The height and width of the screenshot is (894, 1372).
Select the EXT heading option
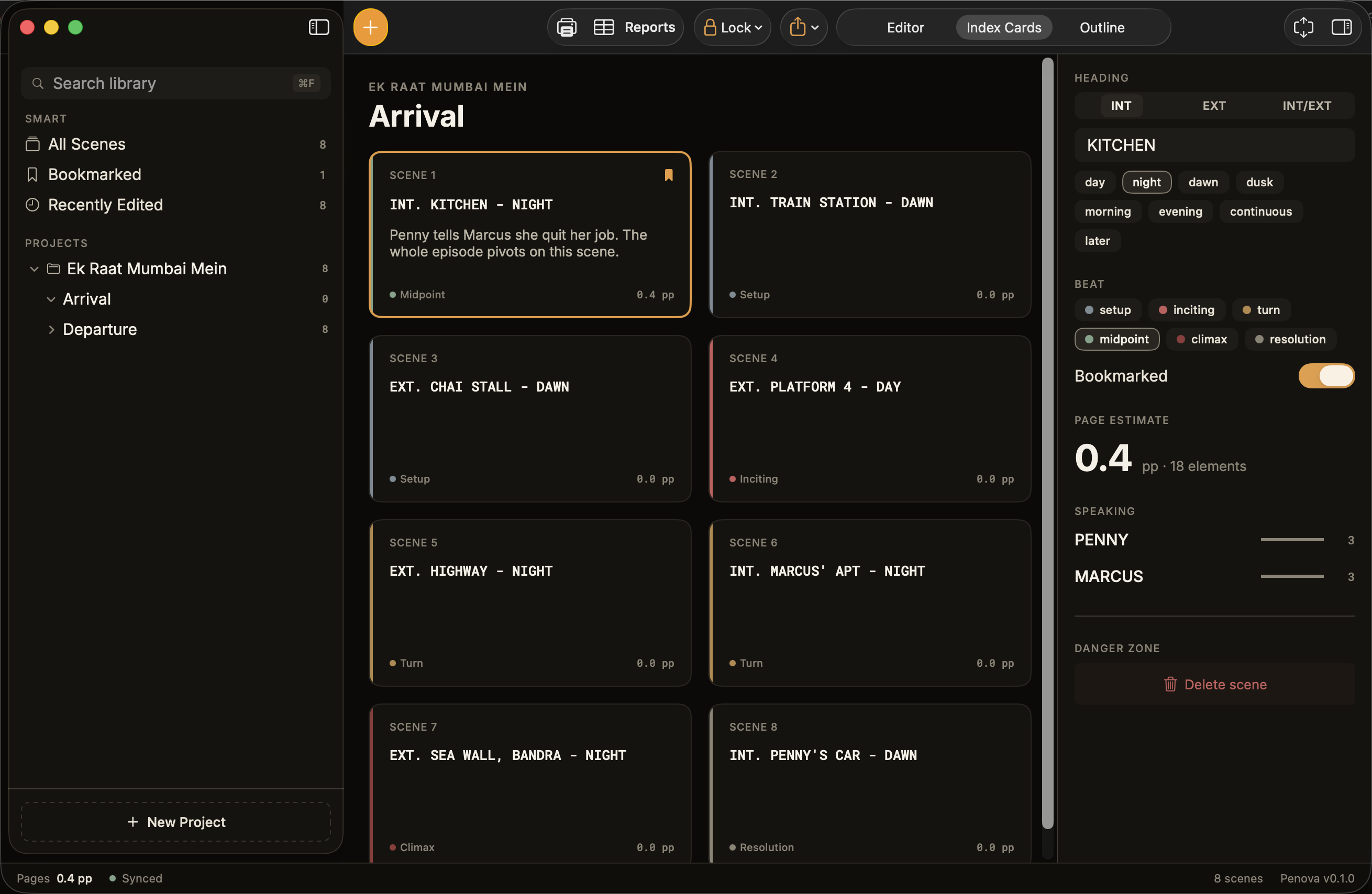click(1213, 105)
